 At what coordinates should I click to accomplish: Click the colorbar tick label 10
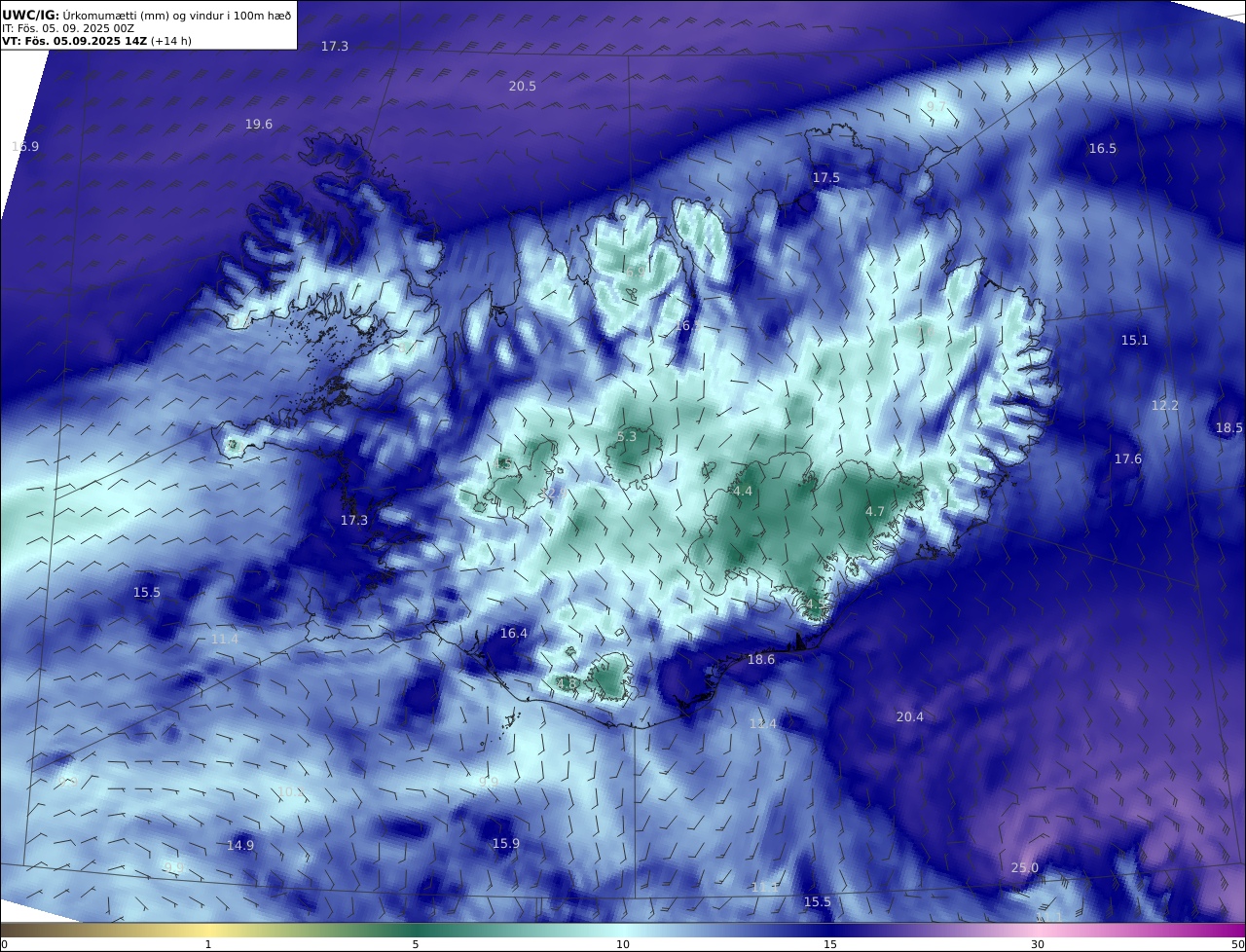coord(623,944)
